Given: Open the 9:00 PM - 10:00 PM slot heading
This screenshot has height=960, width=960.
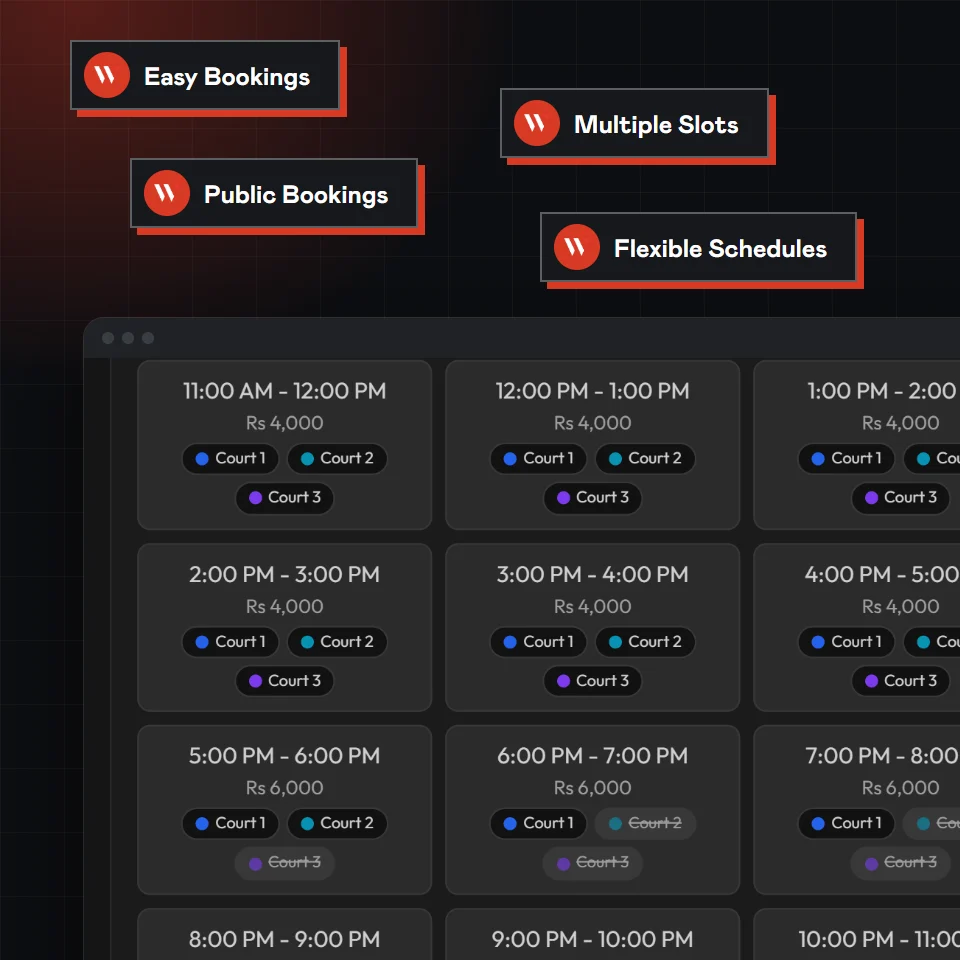Looking at the screenshot, I should tap(593, 940).
